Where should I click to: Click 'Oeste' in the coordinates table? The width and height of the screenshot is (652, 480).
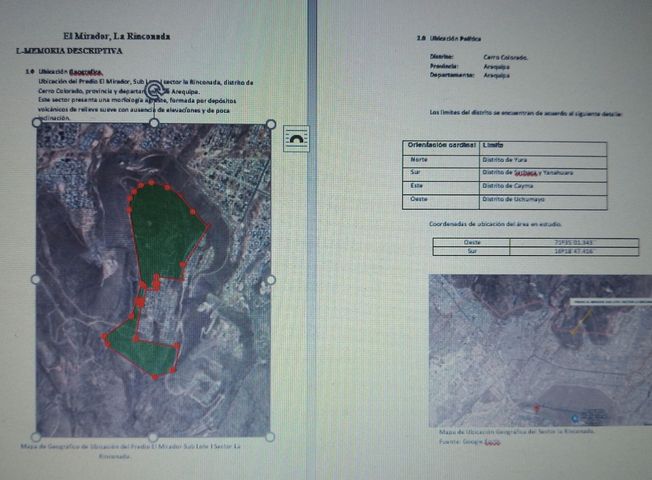[x=472, y=242]
